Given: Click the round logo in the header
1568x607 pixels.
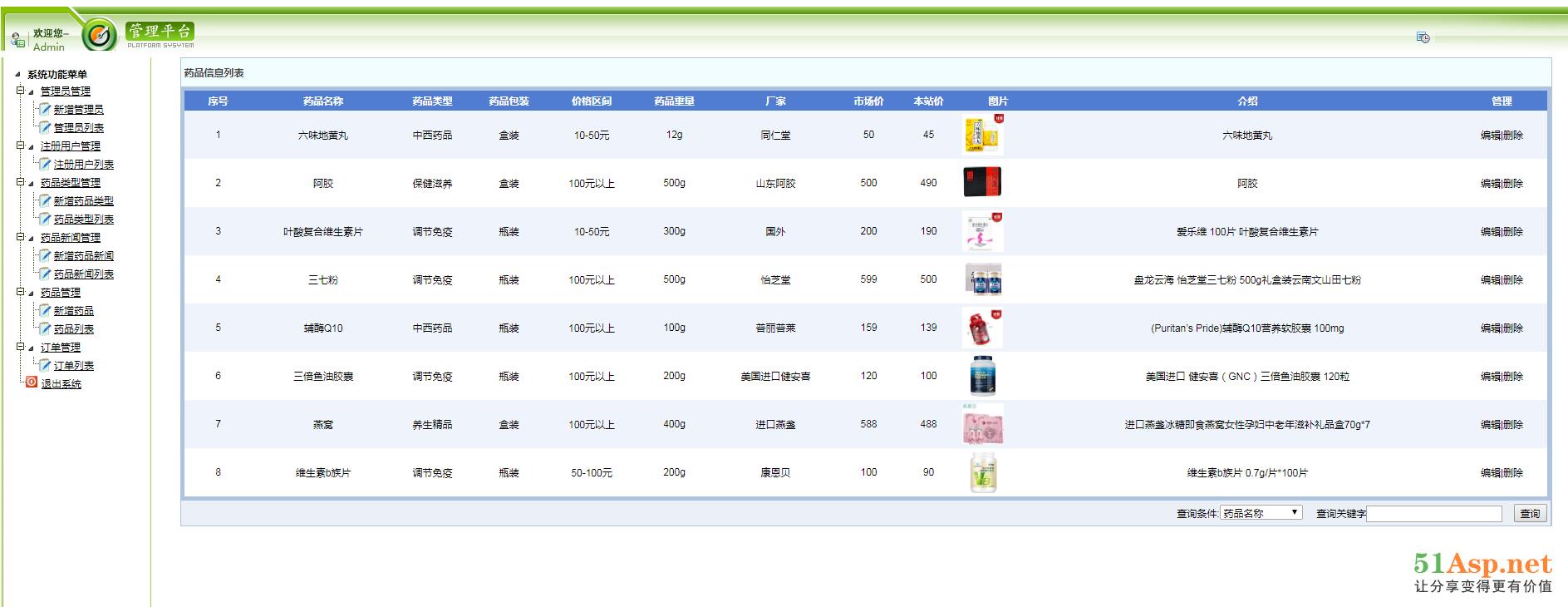Looking at the screenshot, I should coord(99,35).
